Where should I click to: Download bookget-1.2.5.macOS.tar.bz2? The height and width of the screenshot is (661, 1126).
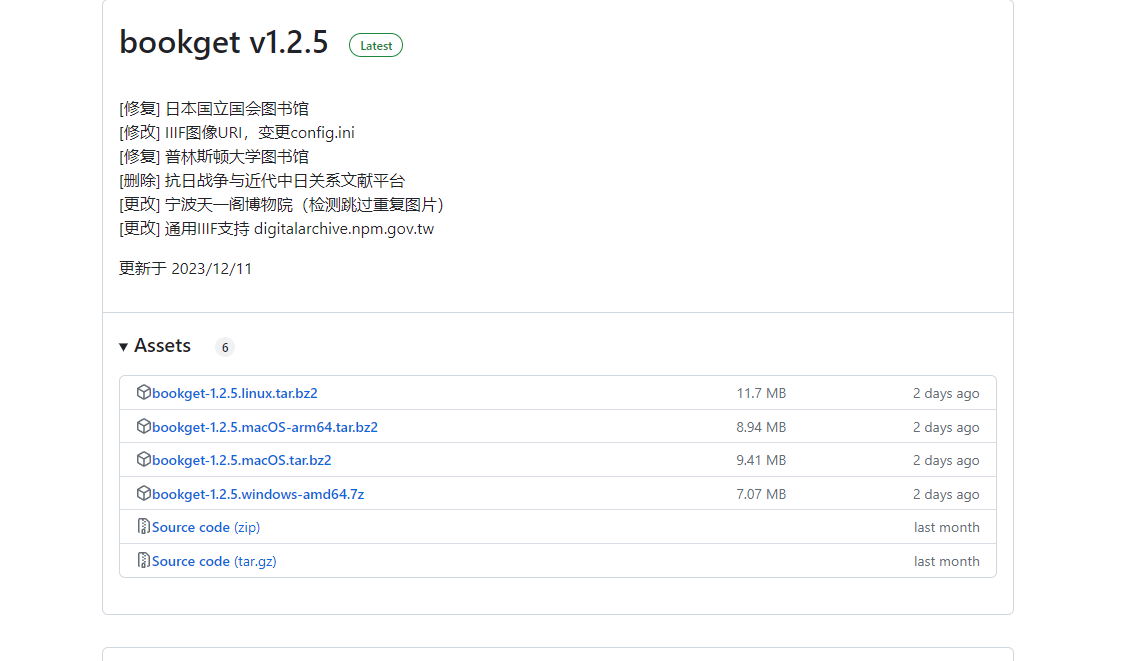click(x=241, y=461)
